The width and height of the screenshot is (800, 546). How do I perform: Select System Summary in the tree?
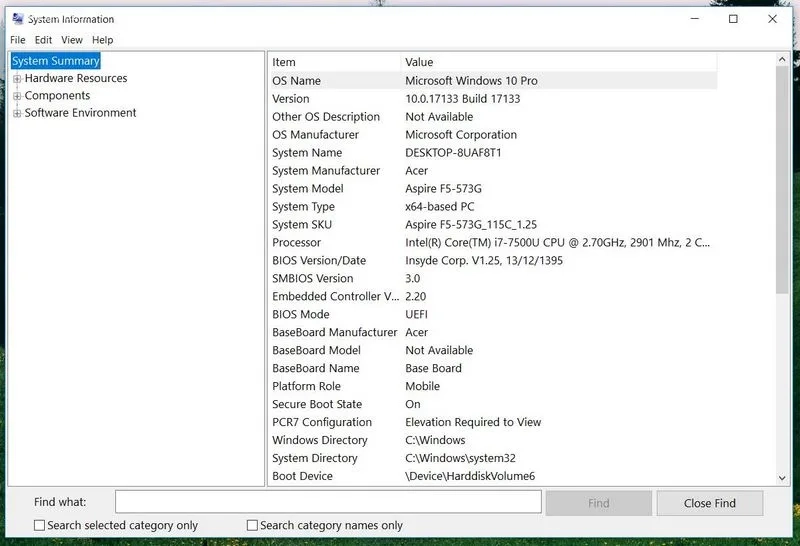tap(56, 61)
